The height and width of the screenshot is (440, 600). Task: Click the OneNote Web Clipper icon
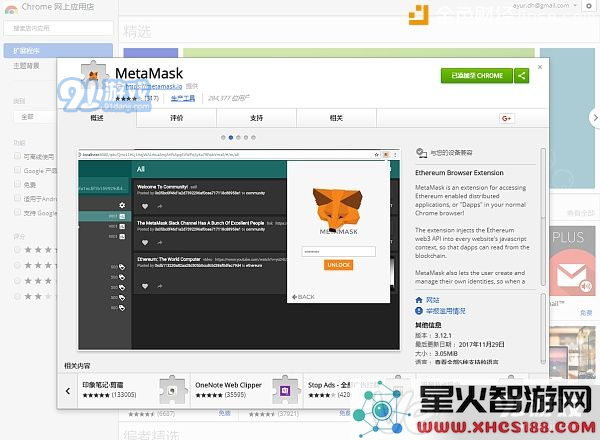(285, 390)
